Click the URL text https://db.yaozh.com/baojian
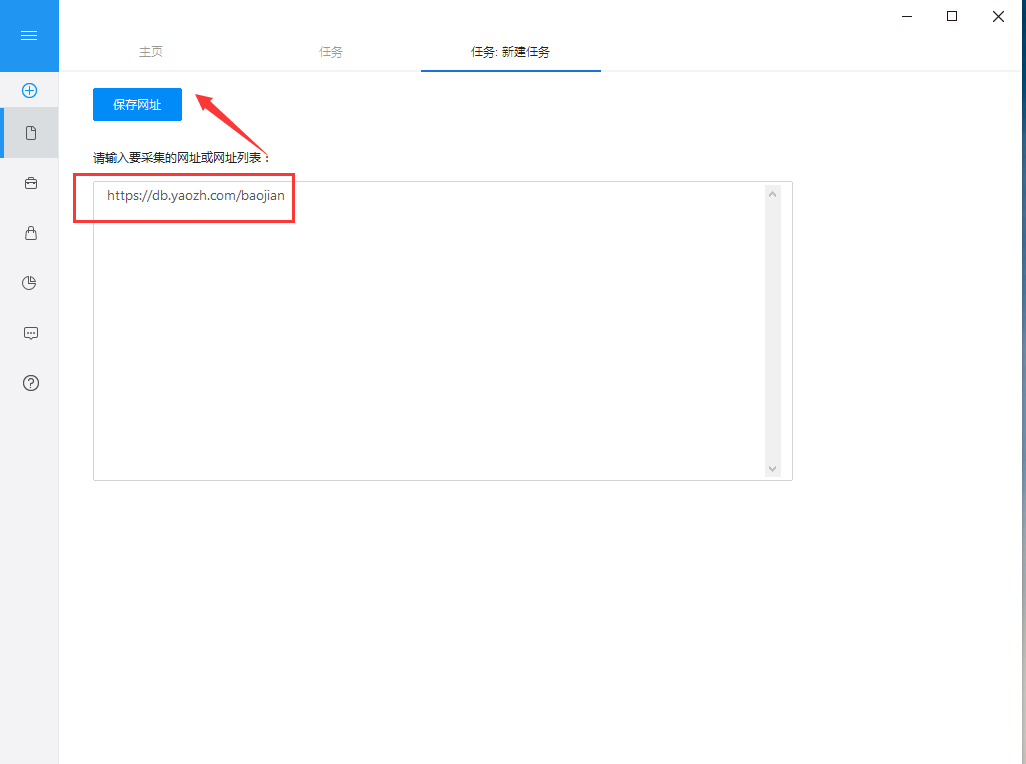The image size is (1026, 764). 196,196
